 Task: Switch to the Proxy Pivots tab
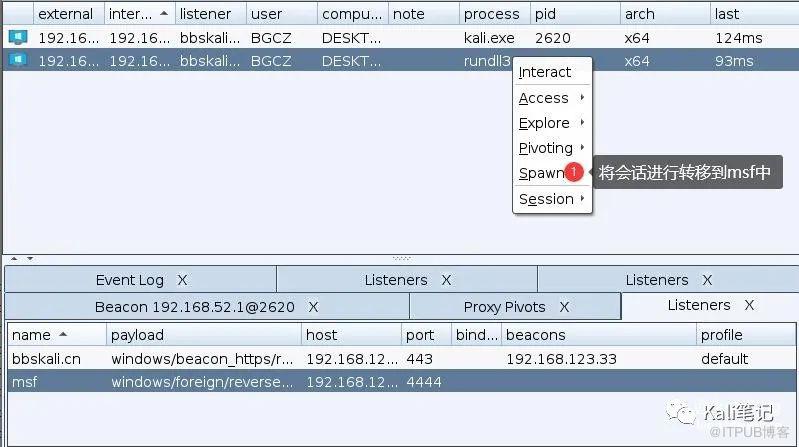tap(504, 307)
